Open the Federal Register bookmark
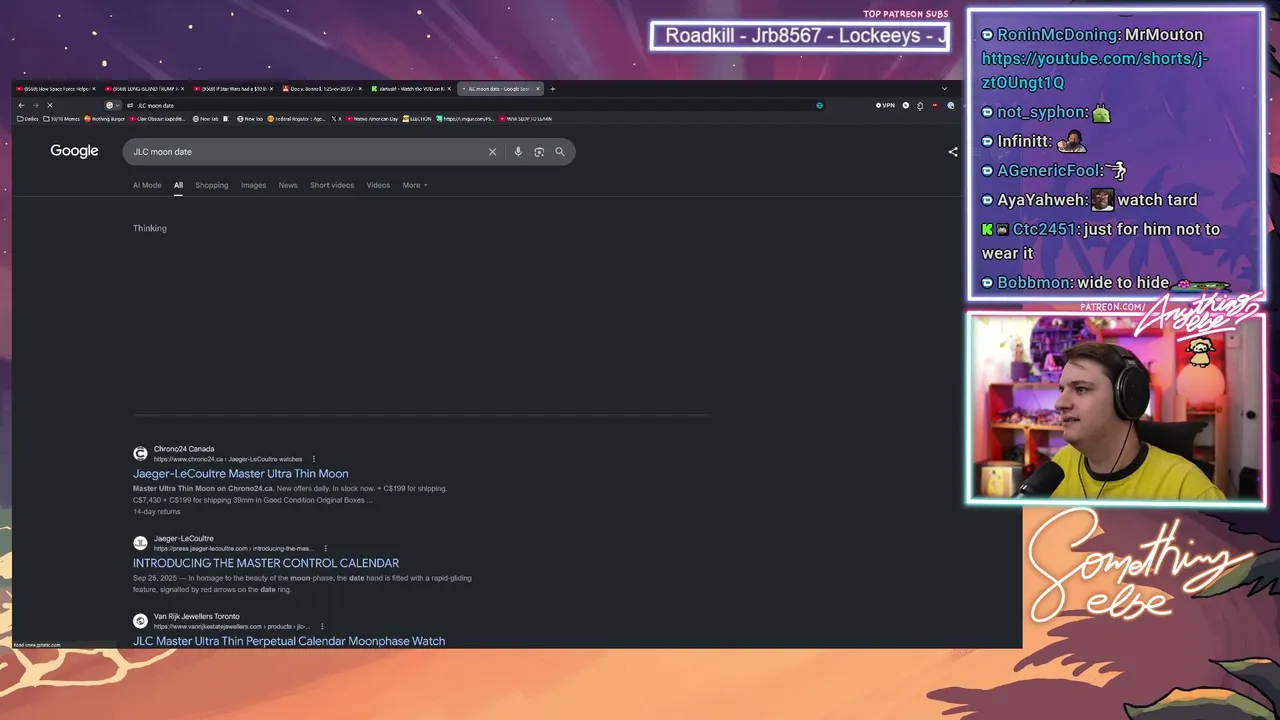 click(296, 119)
